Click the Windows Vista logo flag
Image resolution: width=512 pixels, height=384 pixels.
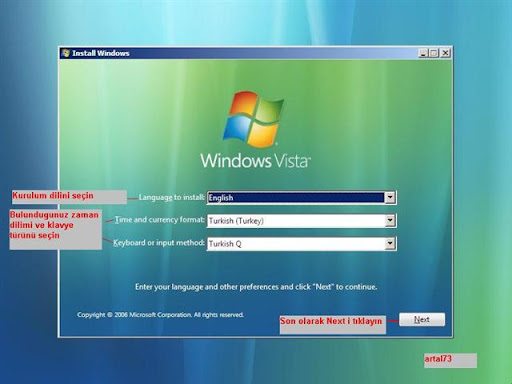point(253,119)
